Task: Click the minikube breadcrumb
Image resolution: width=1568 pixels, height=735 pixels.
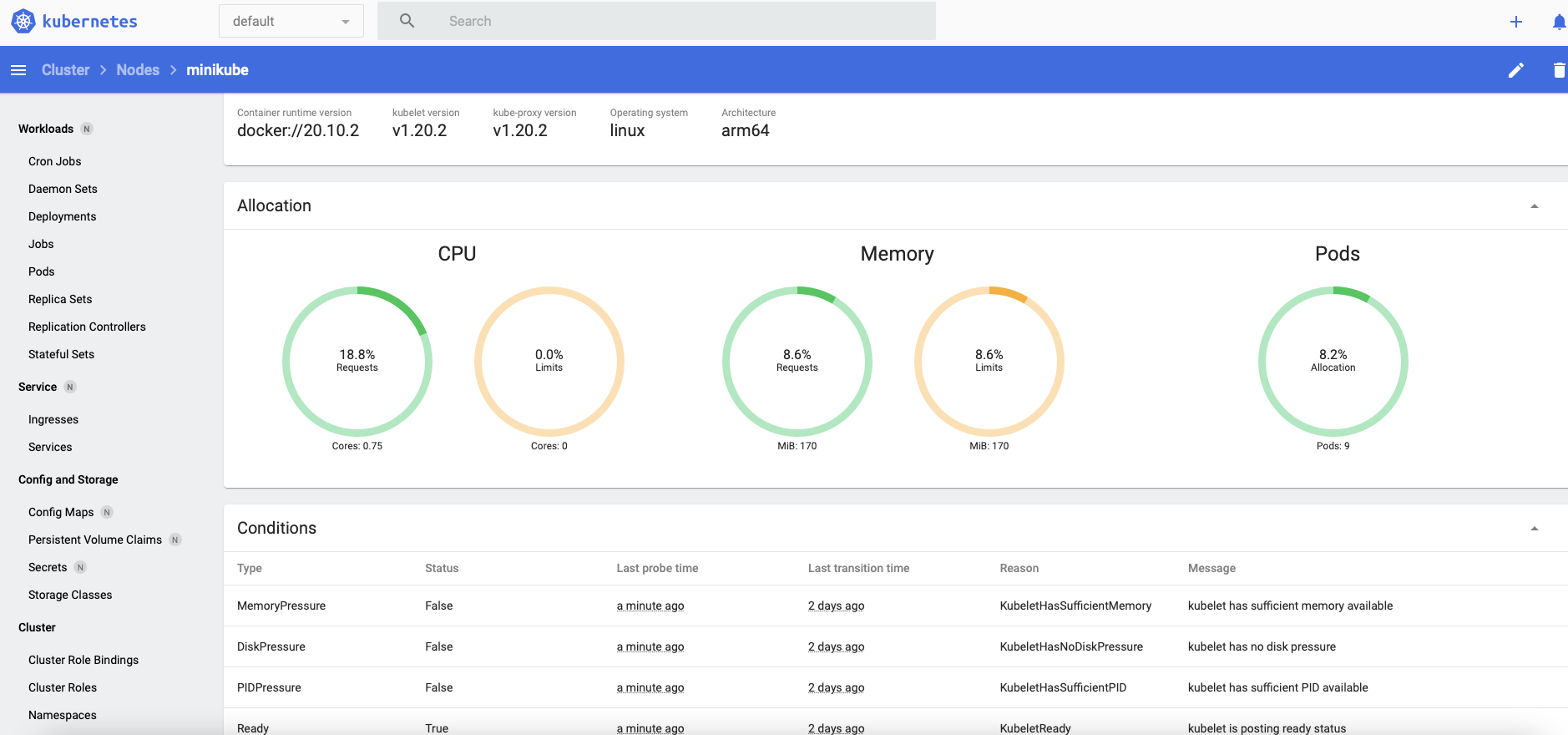Action: tap(217, 70)
